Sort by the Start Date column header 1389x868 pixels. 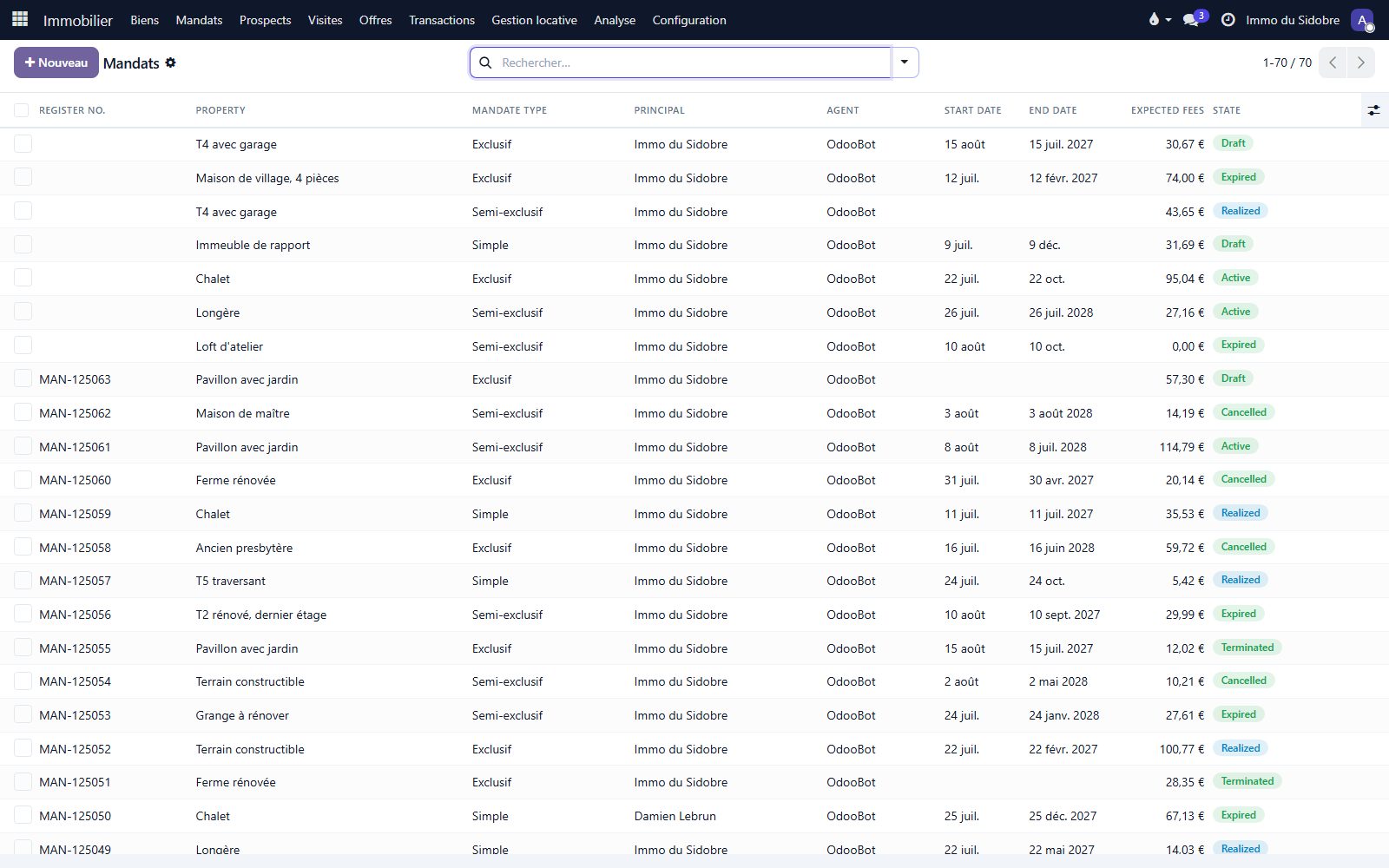click(x=973, y=110)
